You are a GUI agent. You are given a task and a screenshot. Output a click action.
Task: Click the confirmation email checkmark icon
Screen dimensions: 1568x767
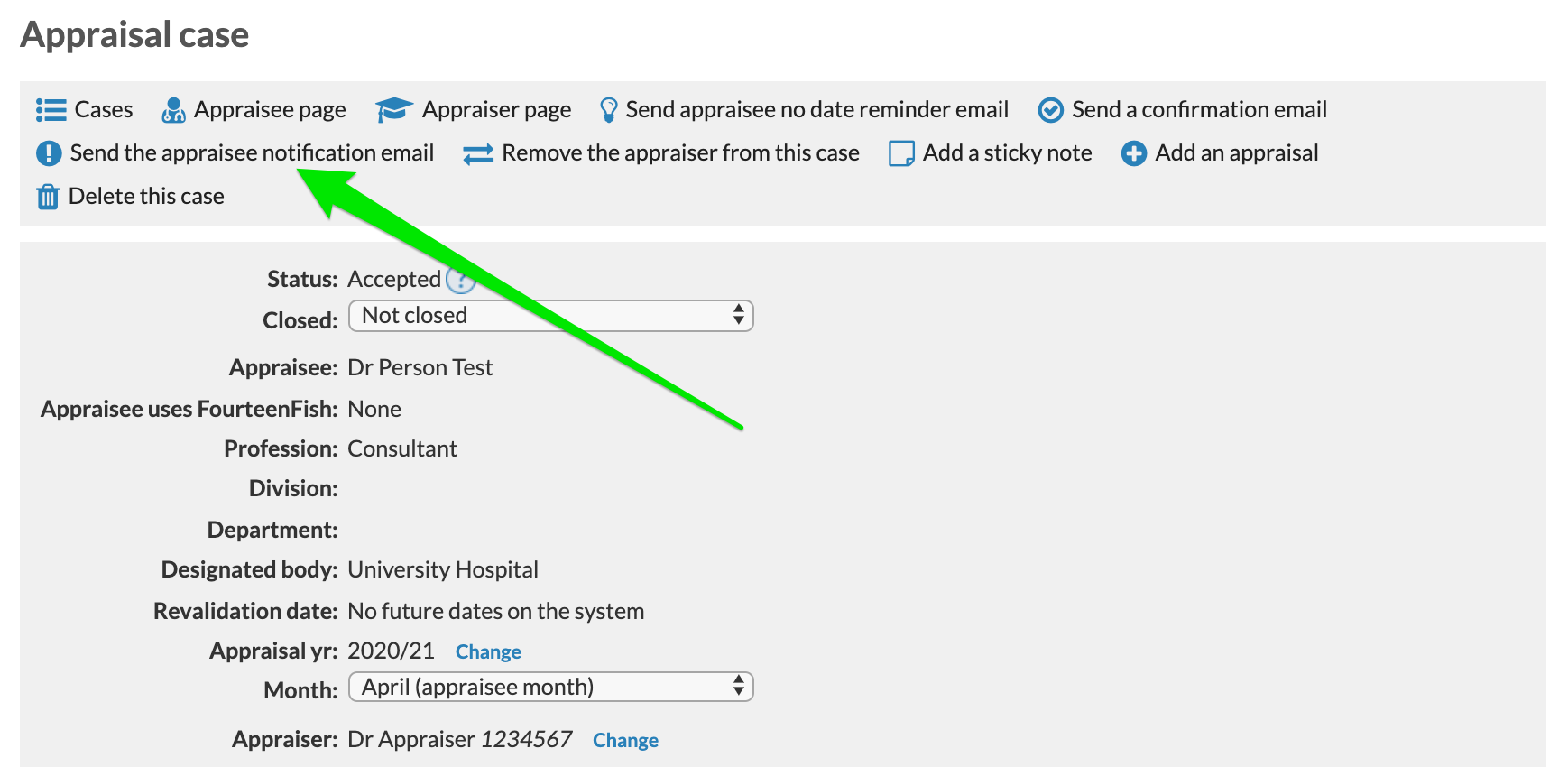point(1051,110)
